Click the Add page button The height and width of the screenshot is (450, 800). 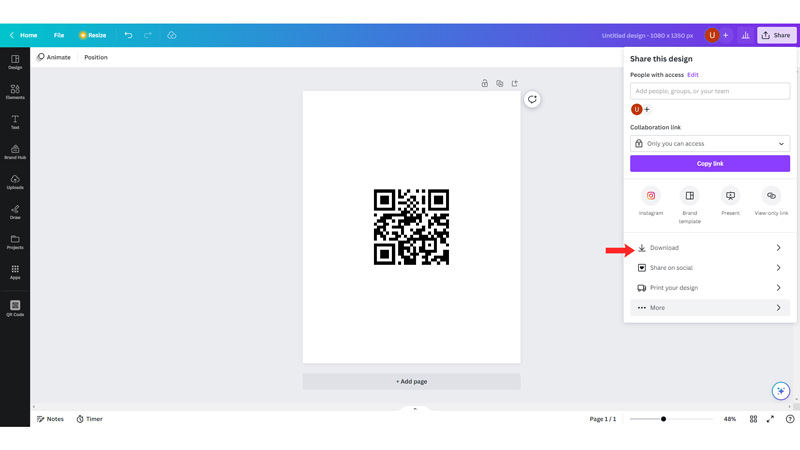(x=411, y=381)
